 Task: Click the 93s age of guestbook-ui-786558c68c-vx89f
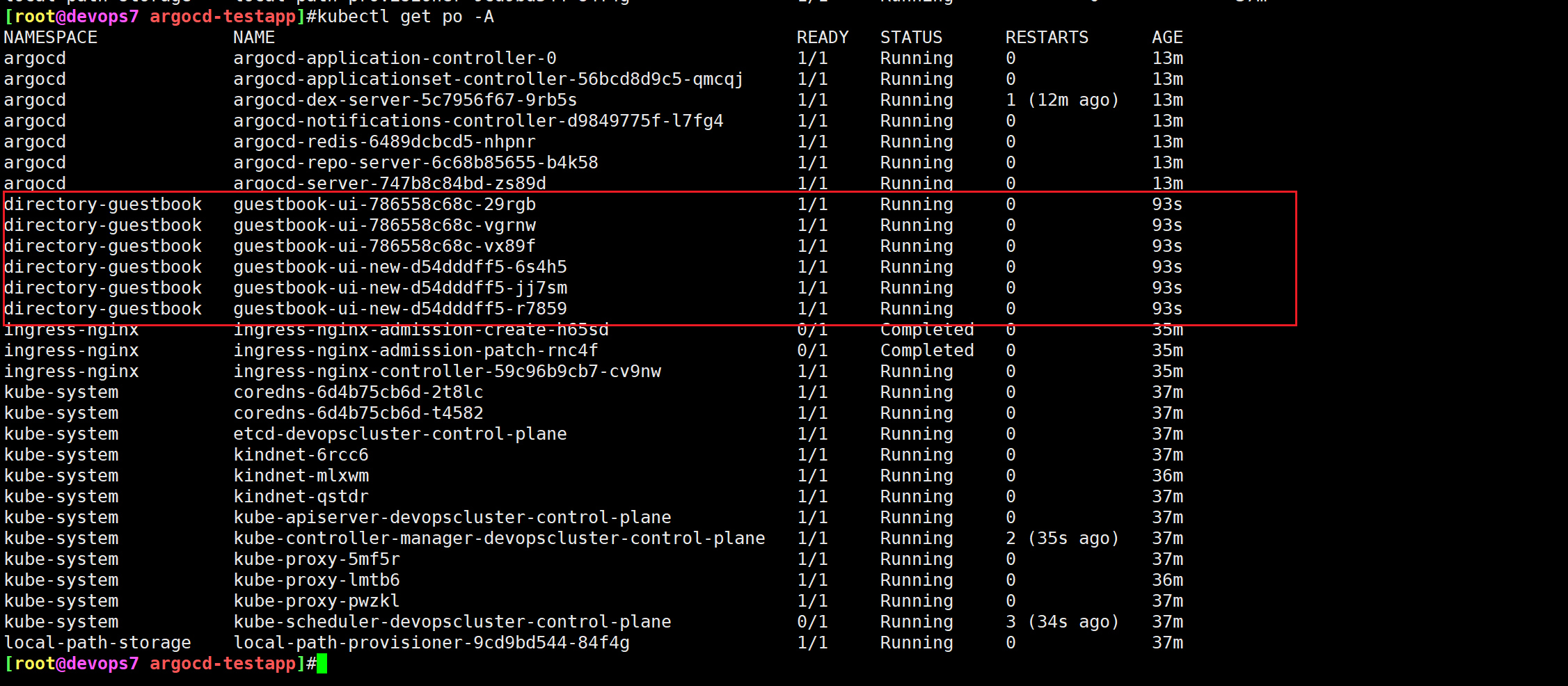(1167, 246)
